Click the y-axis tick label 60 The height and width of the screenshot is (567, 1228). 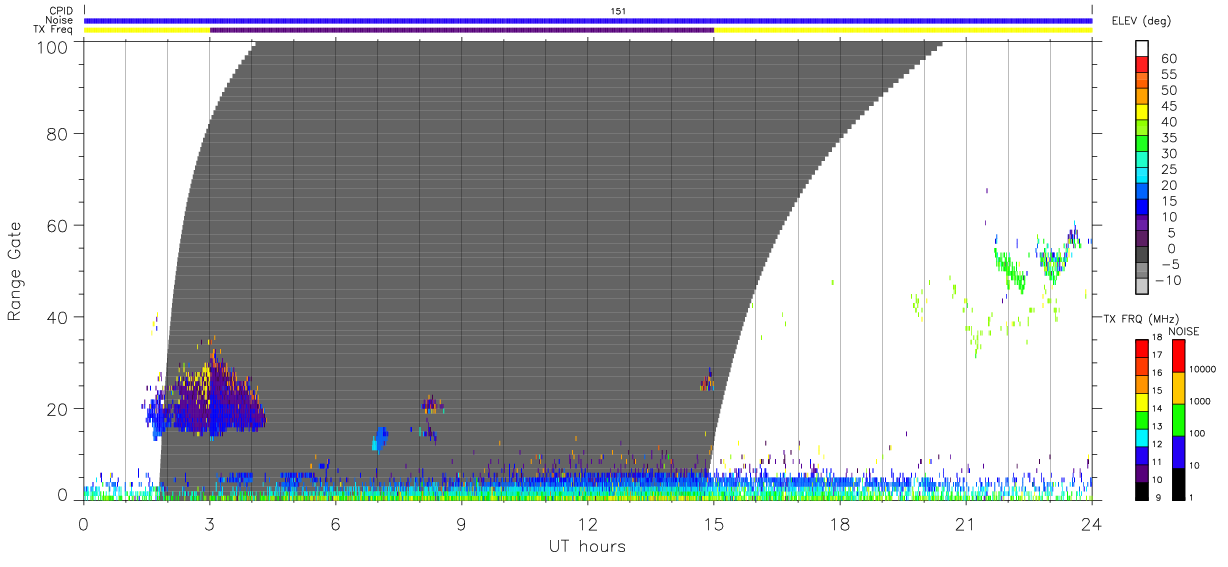pos(59,225)
